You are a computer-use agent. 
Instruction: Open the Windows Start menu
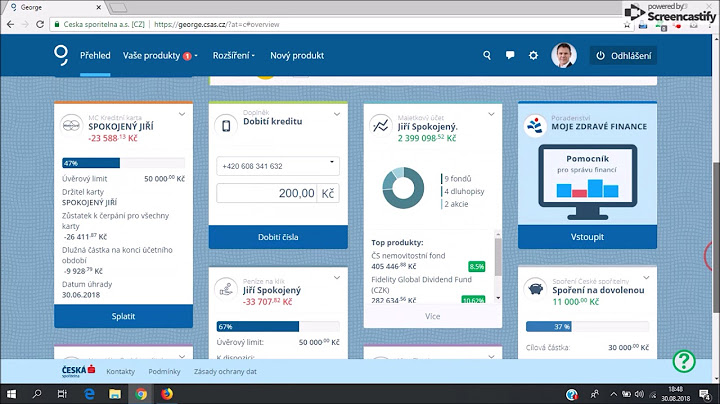(11, 394)
